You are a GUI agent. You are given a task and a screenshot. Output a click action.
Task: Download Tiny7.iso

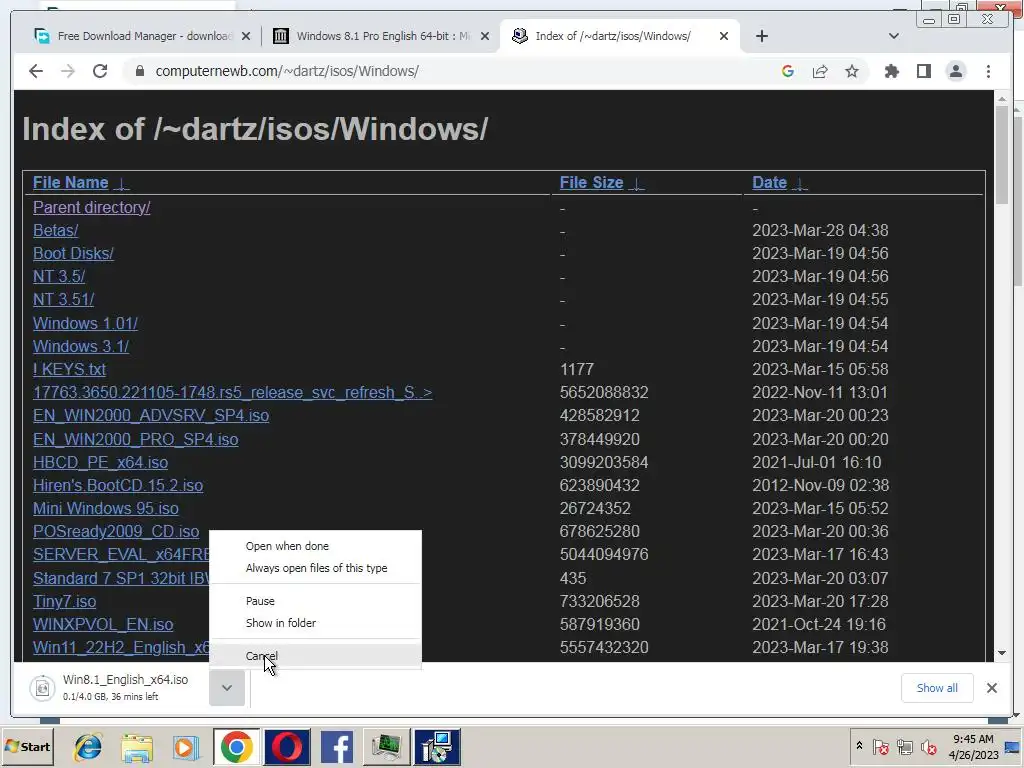coord(65,601)
